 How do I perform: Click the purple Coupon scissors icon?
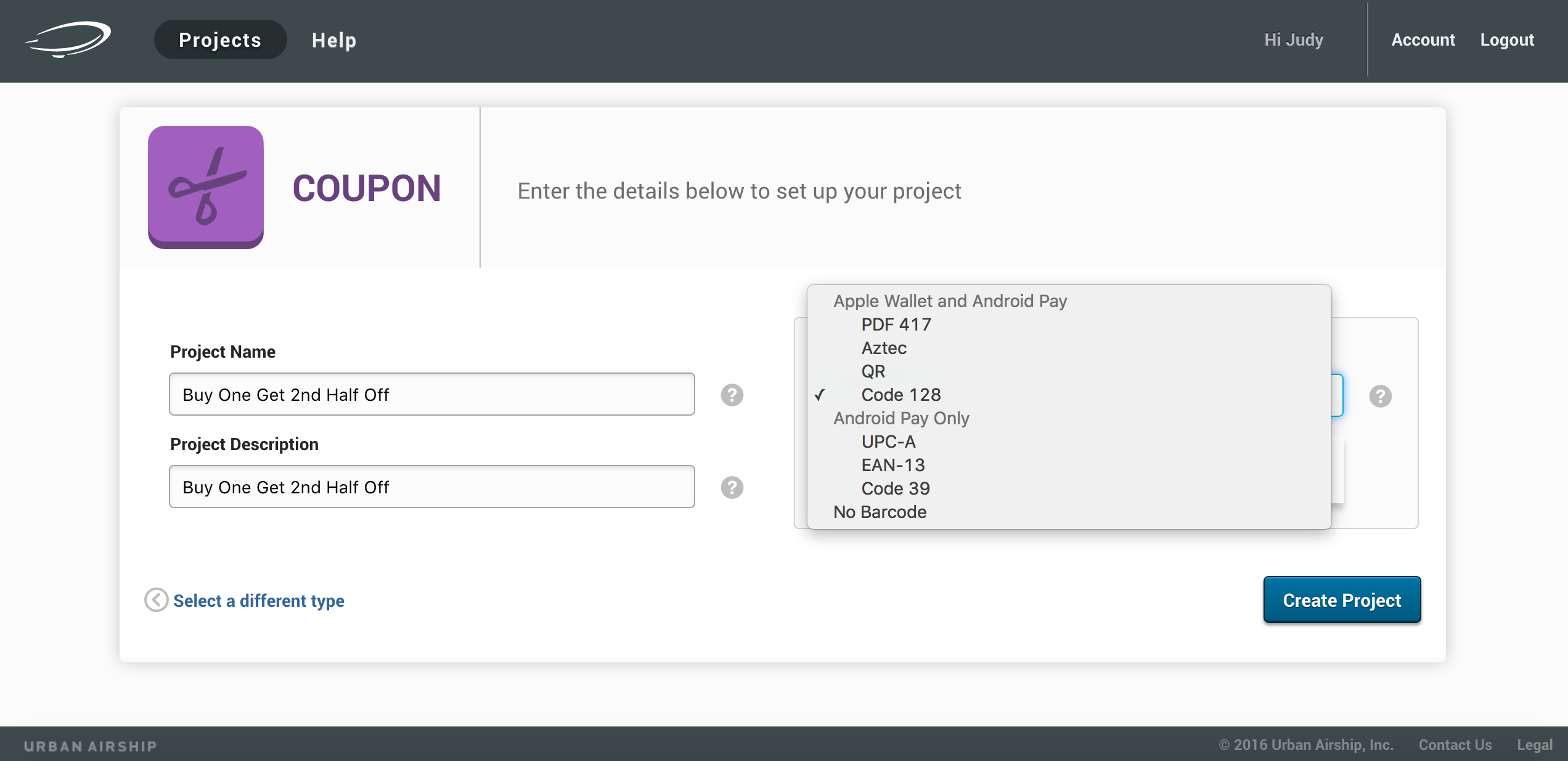pyautogui.click(x=205, y=188)
